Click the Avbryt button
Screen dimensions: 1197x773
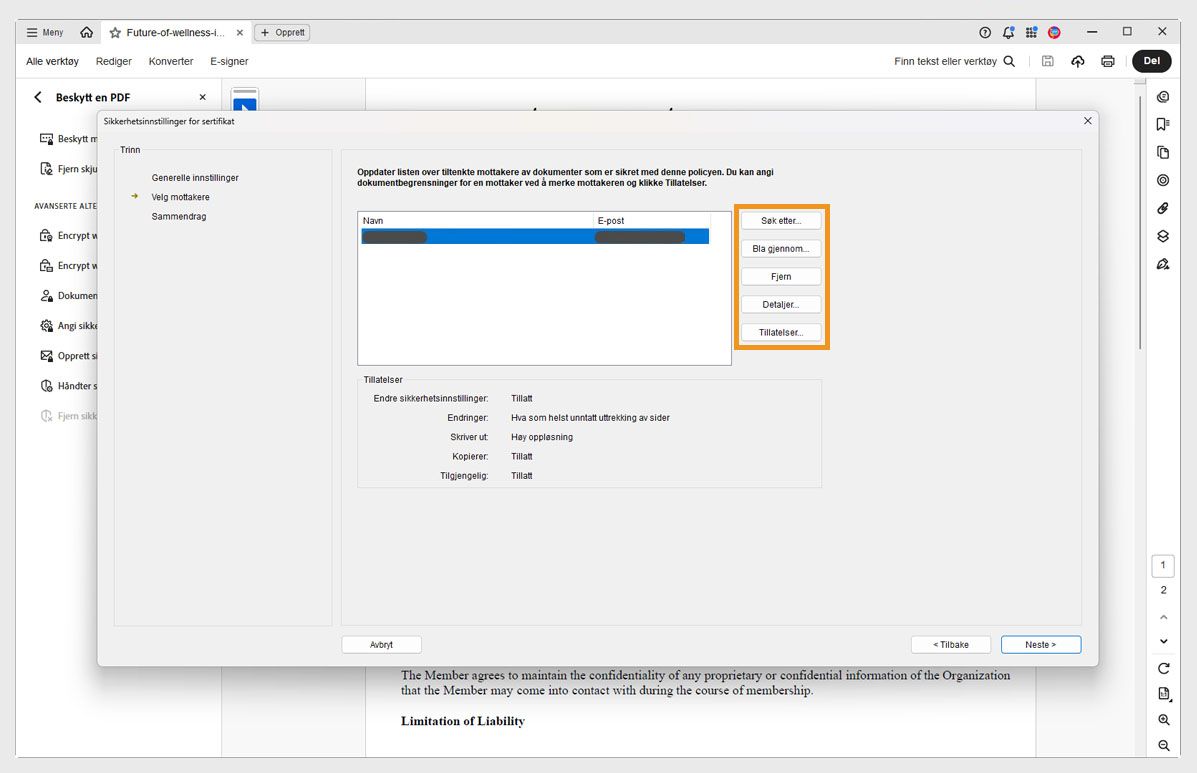pyautogui.click(x=382, y=645)
